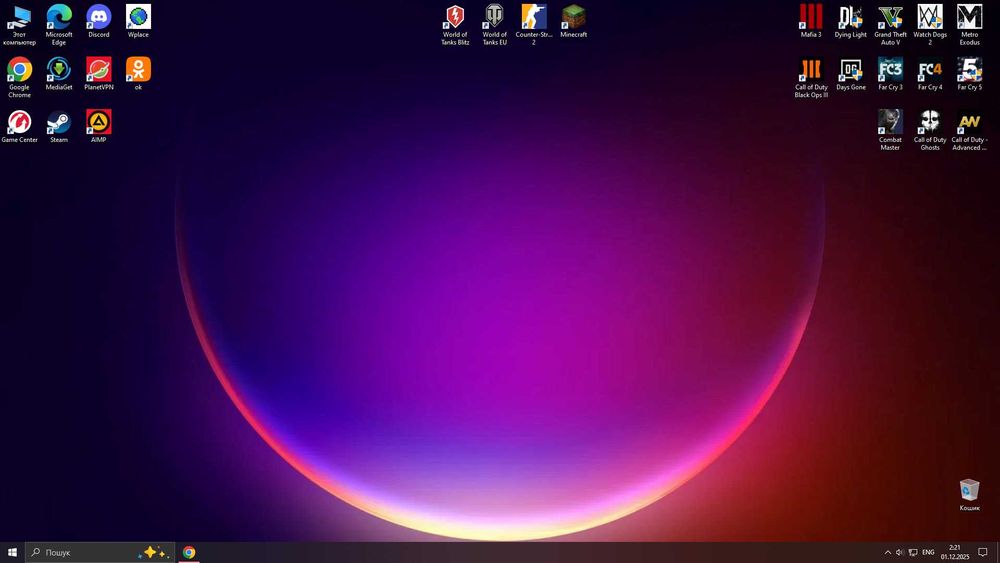Image resolution: width=1000 pixels, height=563 pixels.
Task: Select the Watch Dogs 2 shortcut
Action: click(x=929, y=25)
